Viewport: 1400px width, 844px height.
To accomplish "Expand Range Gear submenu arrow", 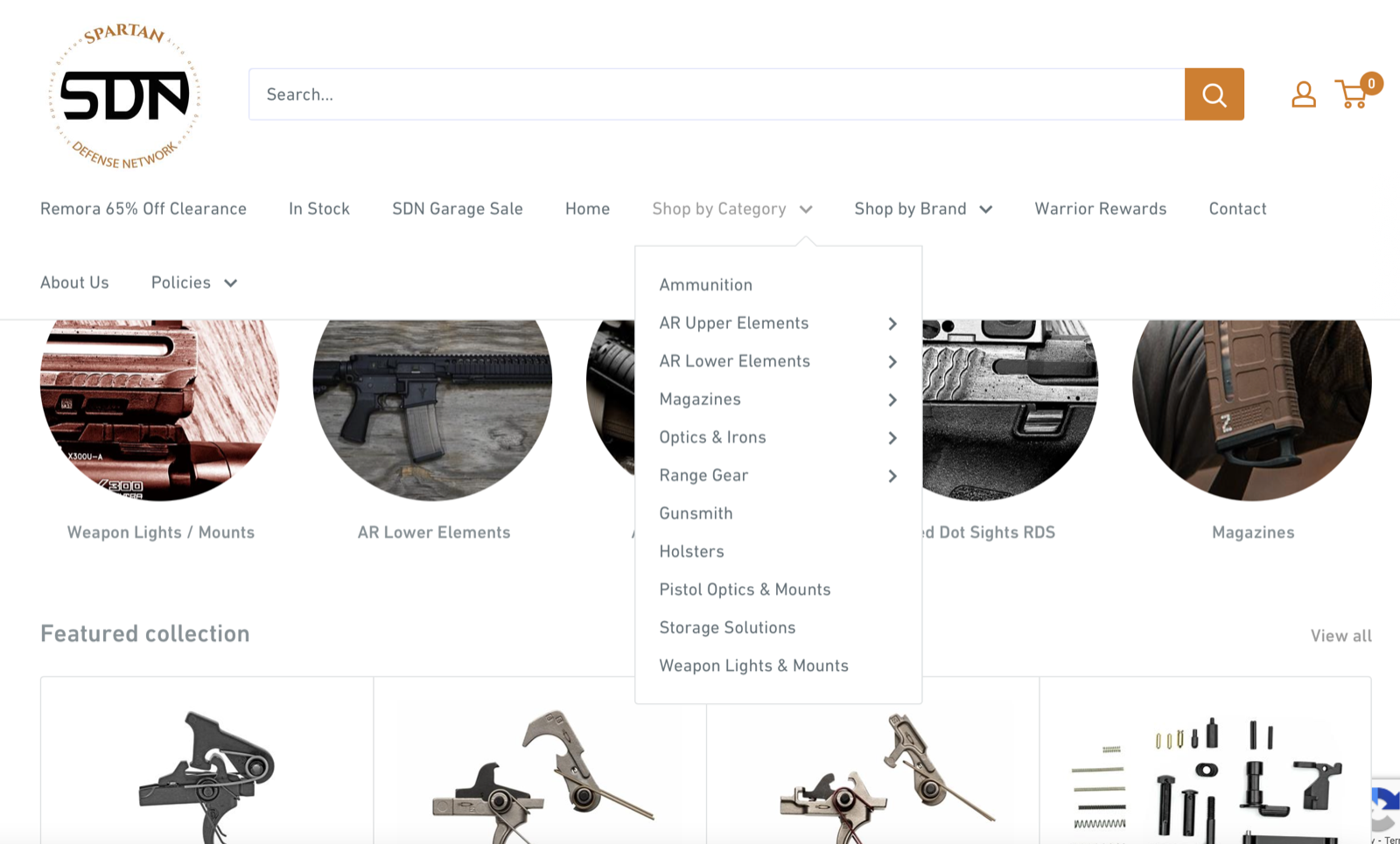I will (892, 476).
